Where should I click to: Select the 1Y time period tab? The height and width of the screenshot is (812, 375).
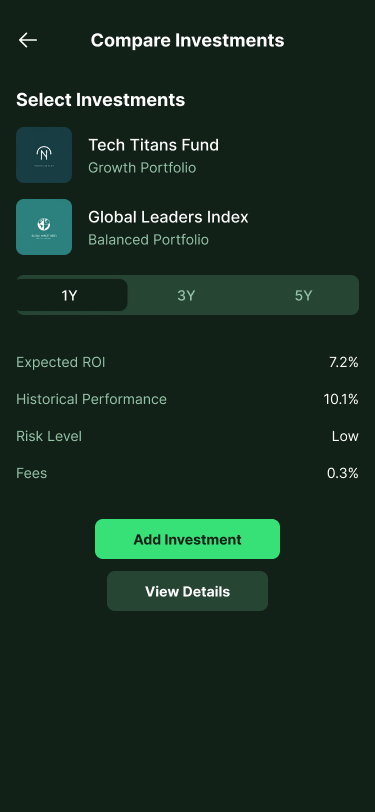click(71, 295)
